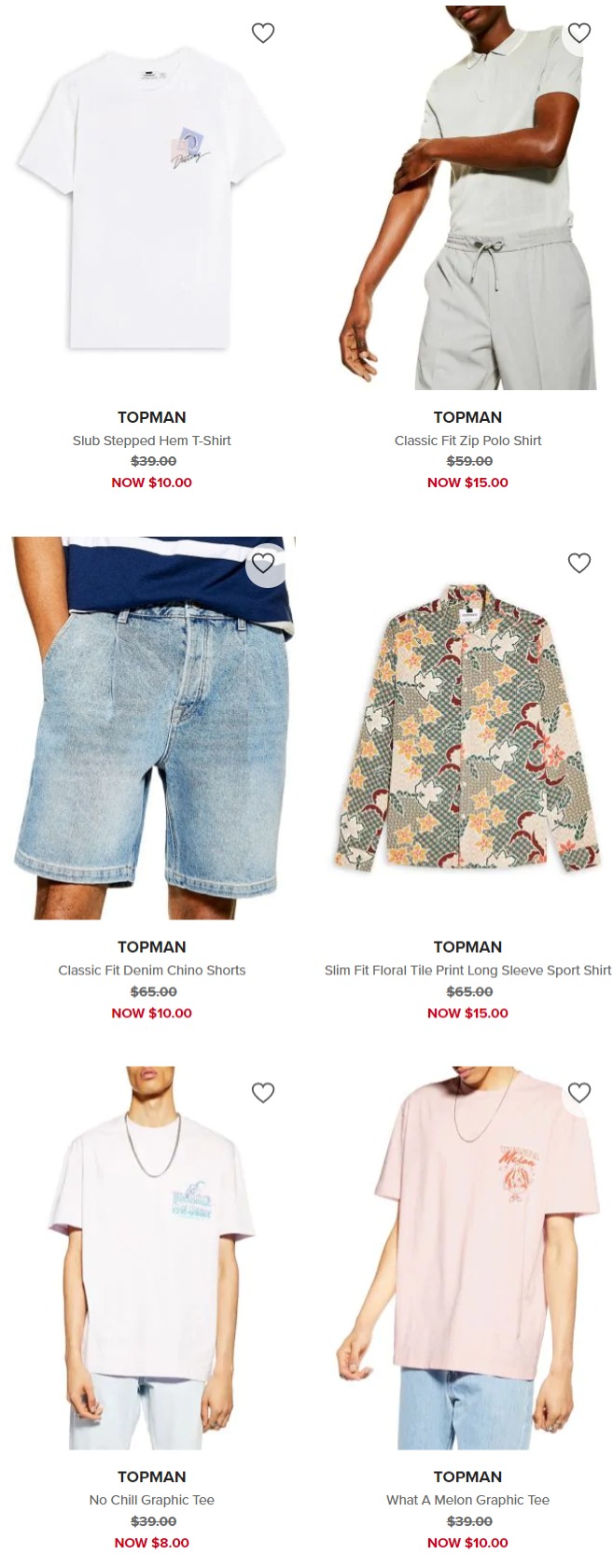Open Classic Fit Denim Chino Shorts link
Image resolution: width=613 pixels, height=1568 pixels.
(152, 971)
